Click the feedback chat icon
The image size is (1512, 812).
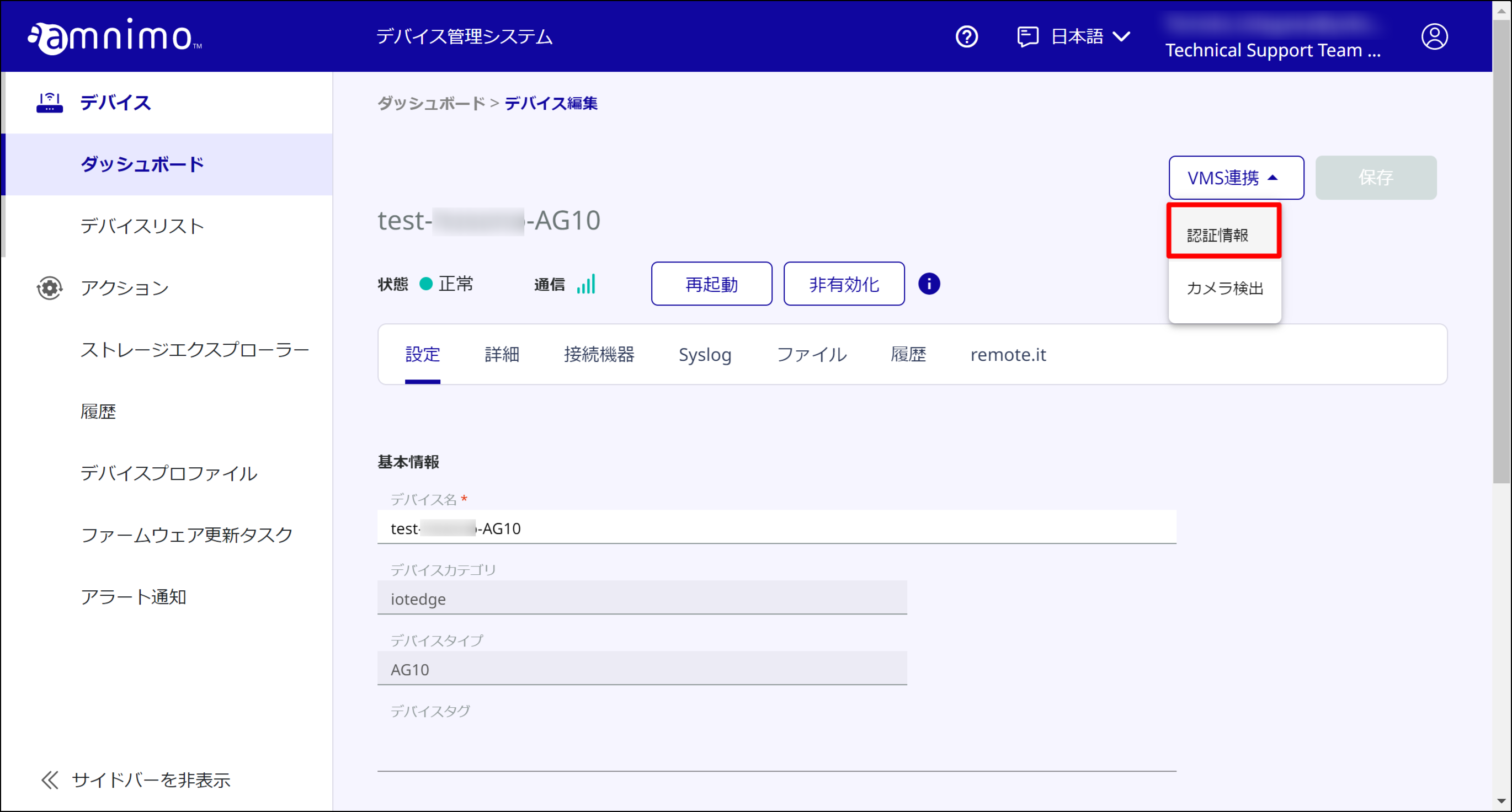(1027, 36)
